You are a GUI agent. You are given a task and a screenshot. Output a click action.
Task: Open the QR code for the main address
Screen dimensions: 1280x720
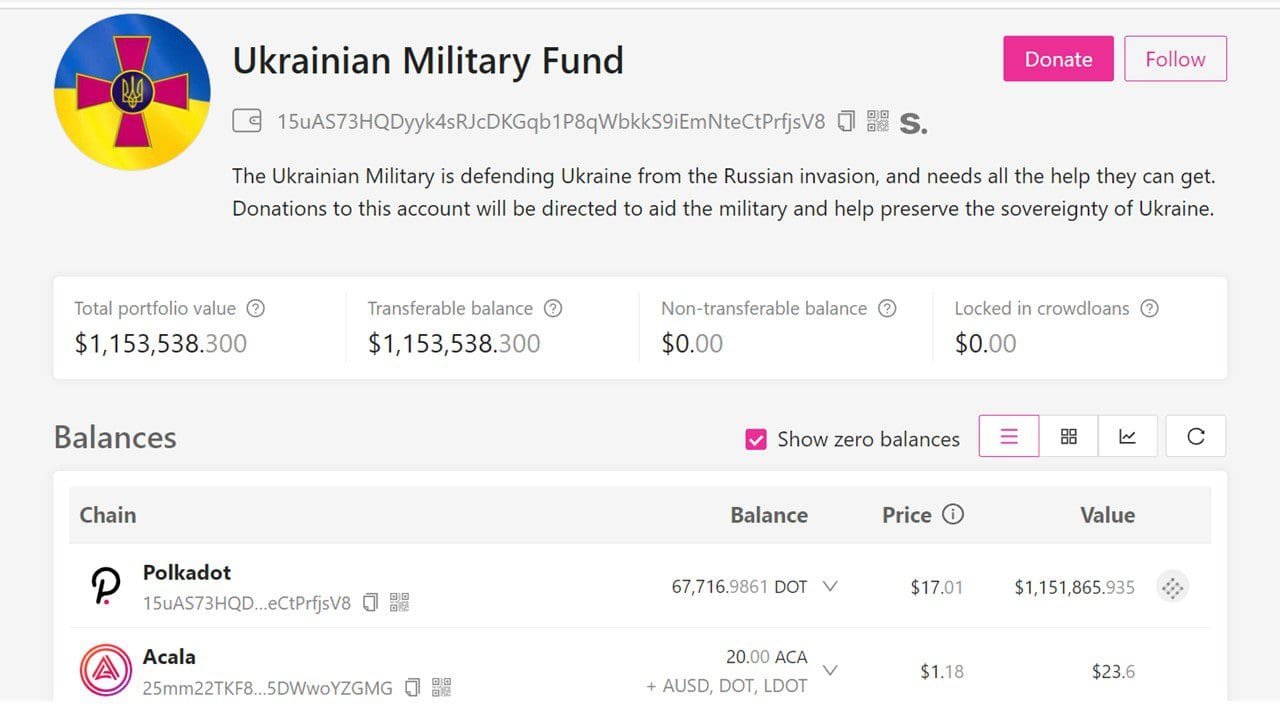pyautogui.click(x=877, y=121)
